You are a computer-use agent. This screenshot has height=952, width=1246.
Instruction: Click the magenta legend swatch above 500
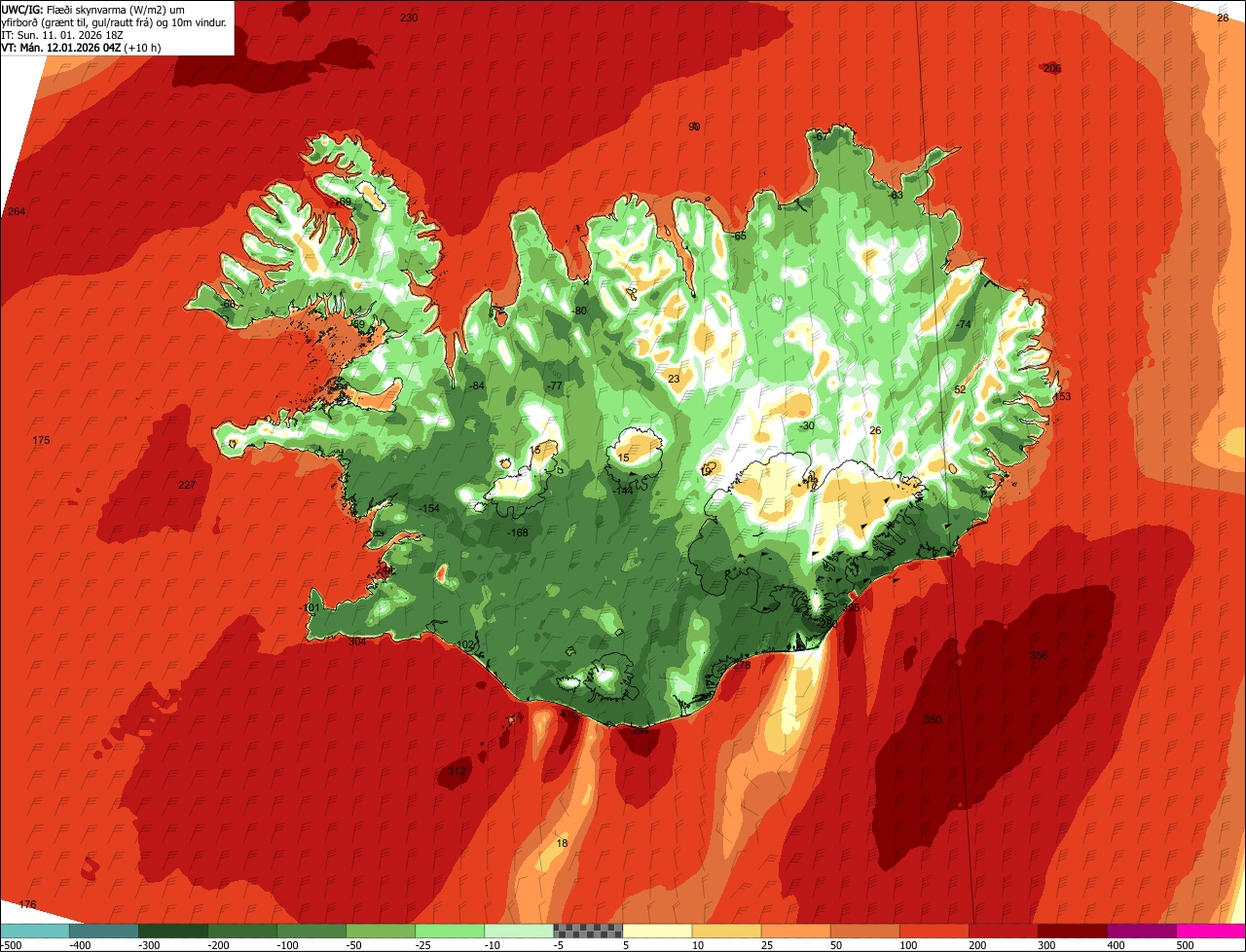1211,931
